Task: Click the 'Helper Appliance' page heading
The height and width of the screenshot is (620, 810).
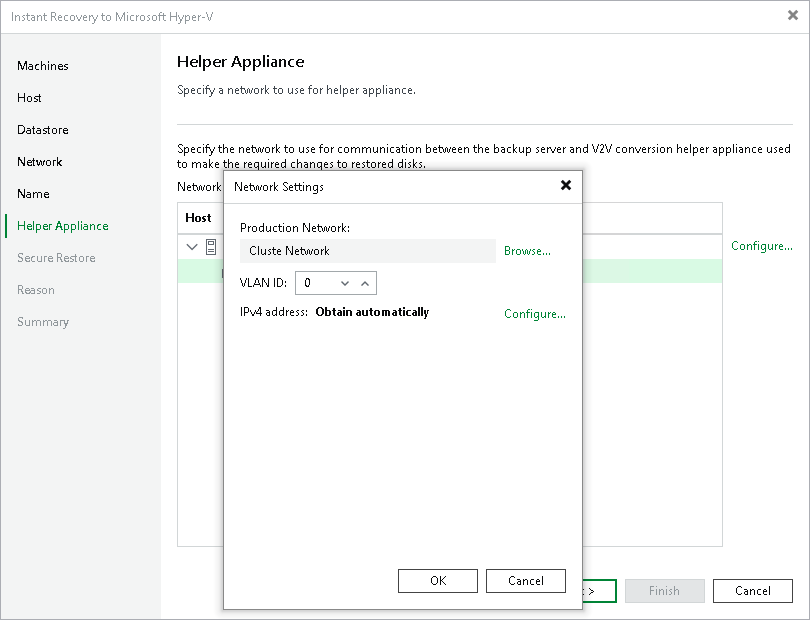Action: pyautogui.click(x=241, y=61)
